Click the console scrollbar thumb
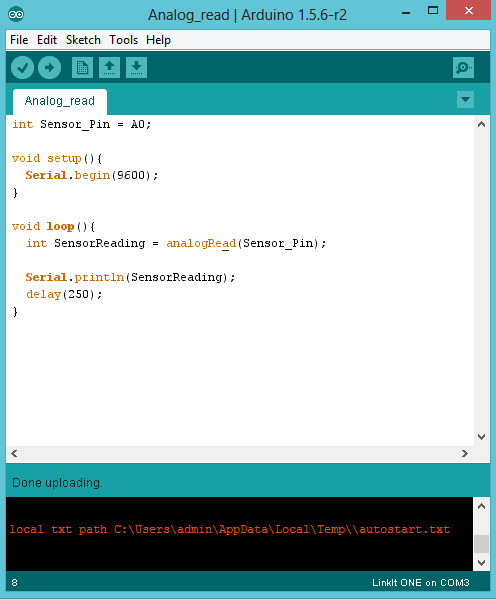 tap(481, 544)
